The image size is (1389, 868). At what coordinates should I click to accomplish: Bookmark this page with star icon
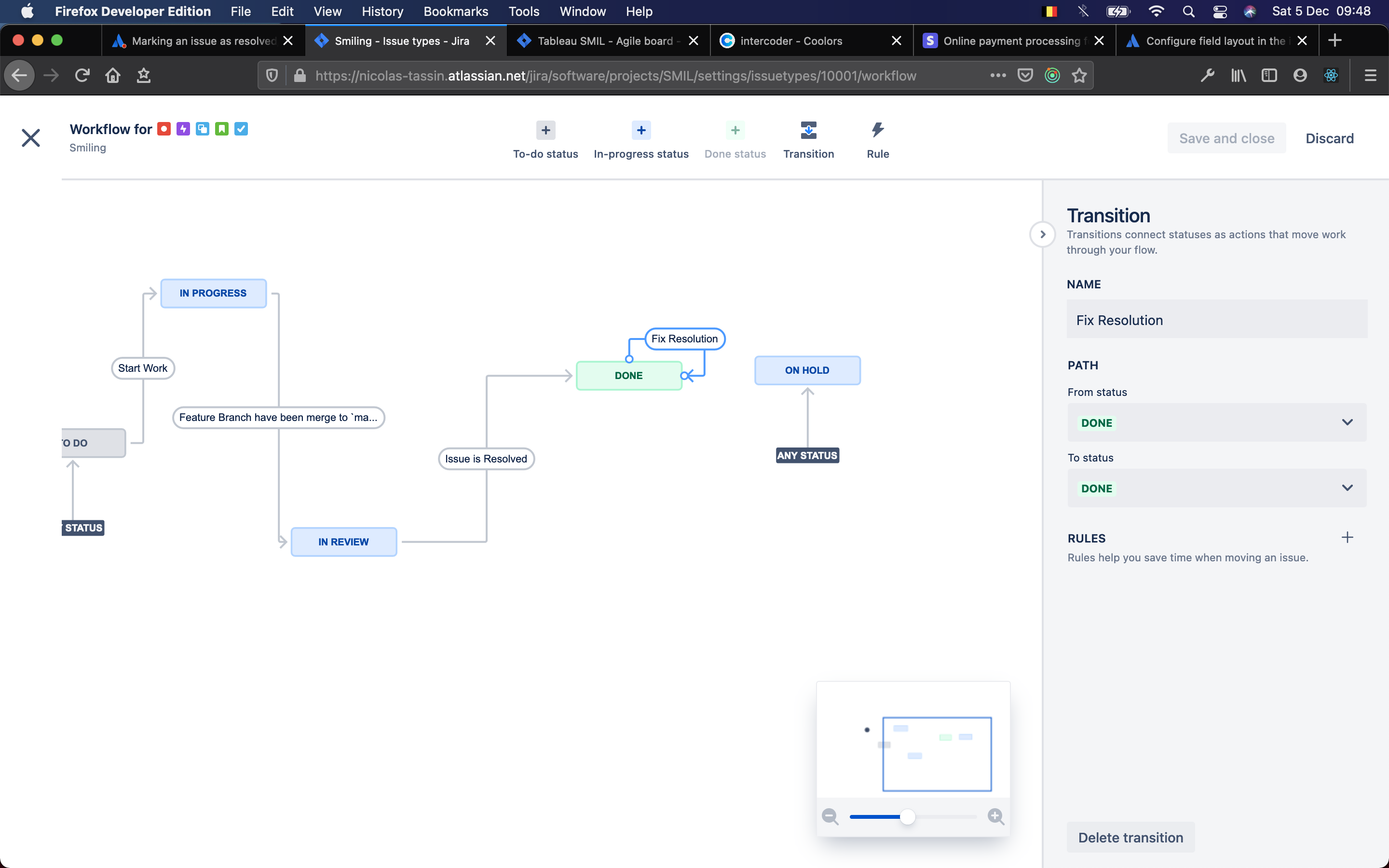tap(1079, 76)
